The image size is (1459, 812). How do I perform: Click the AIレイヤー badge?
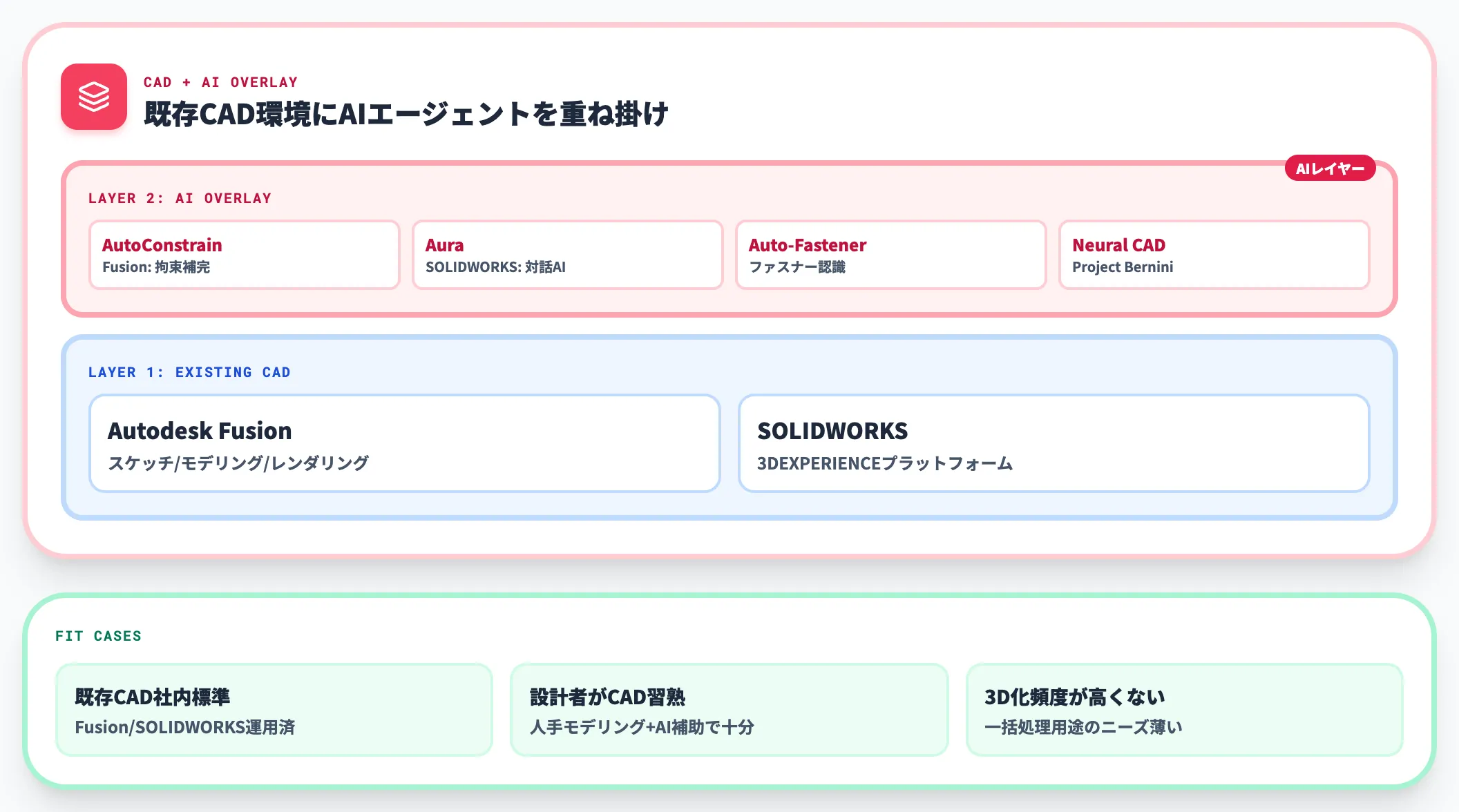coord(1330,168)
